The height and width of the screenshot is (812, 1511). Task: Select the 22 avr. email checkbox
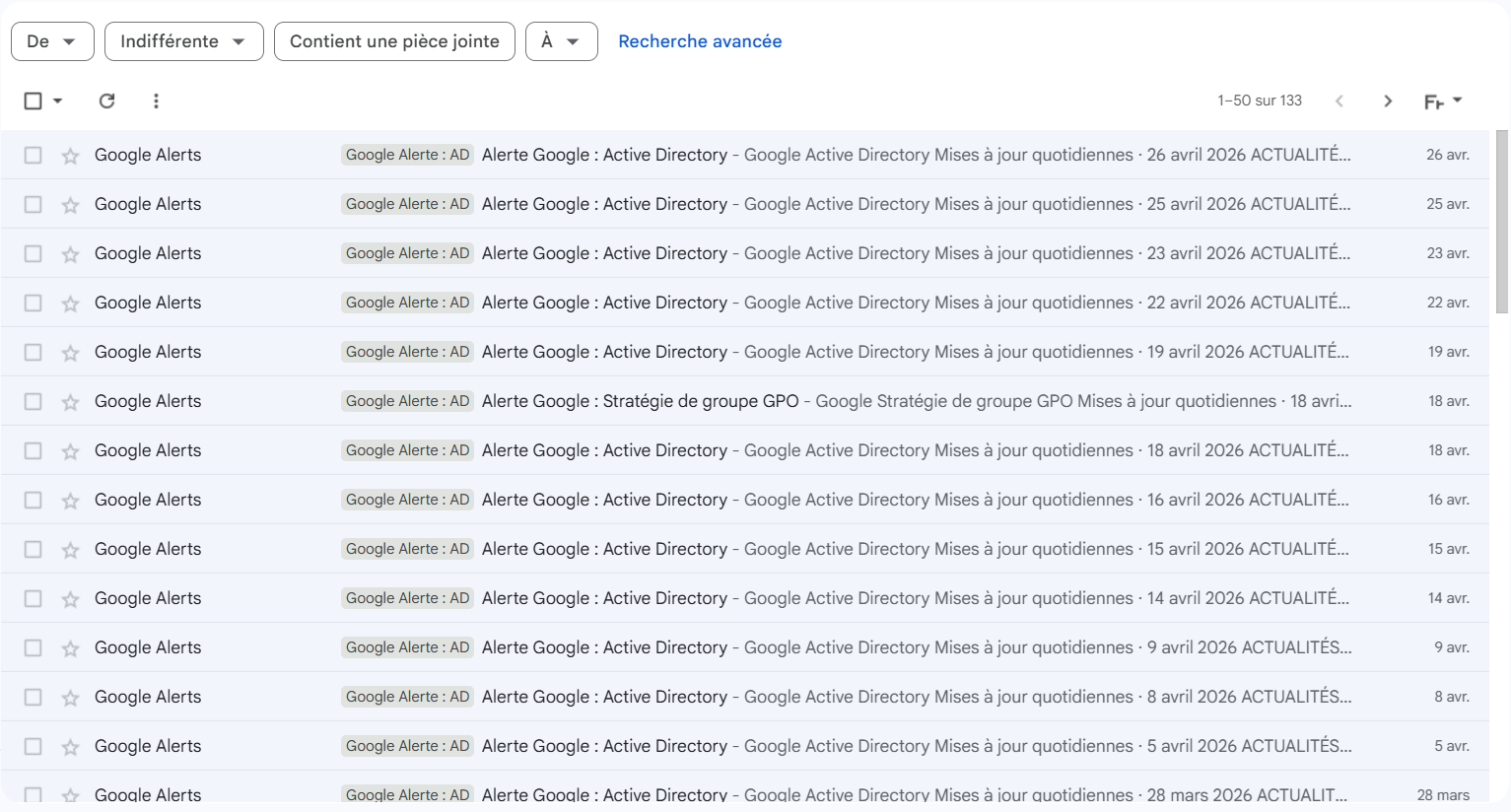(x=33, y=303)
